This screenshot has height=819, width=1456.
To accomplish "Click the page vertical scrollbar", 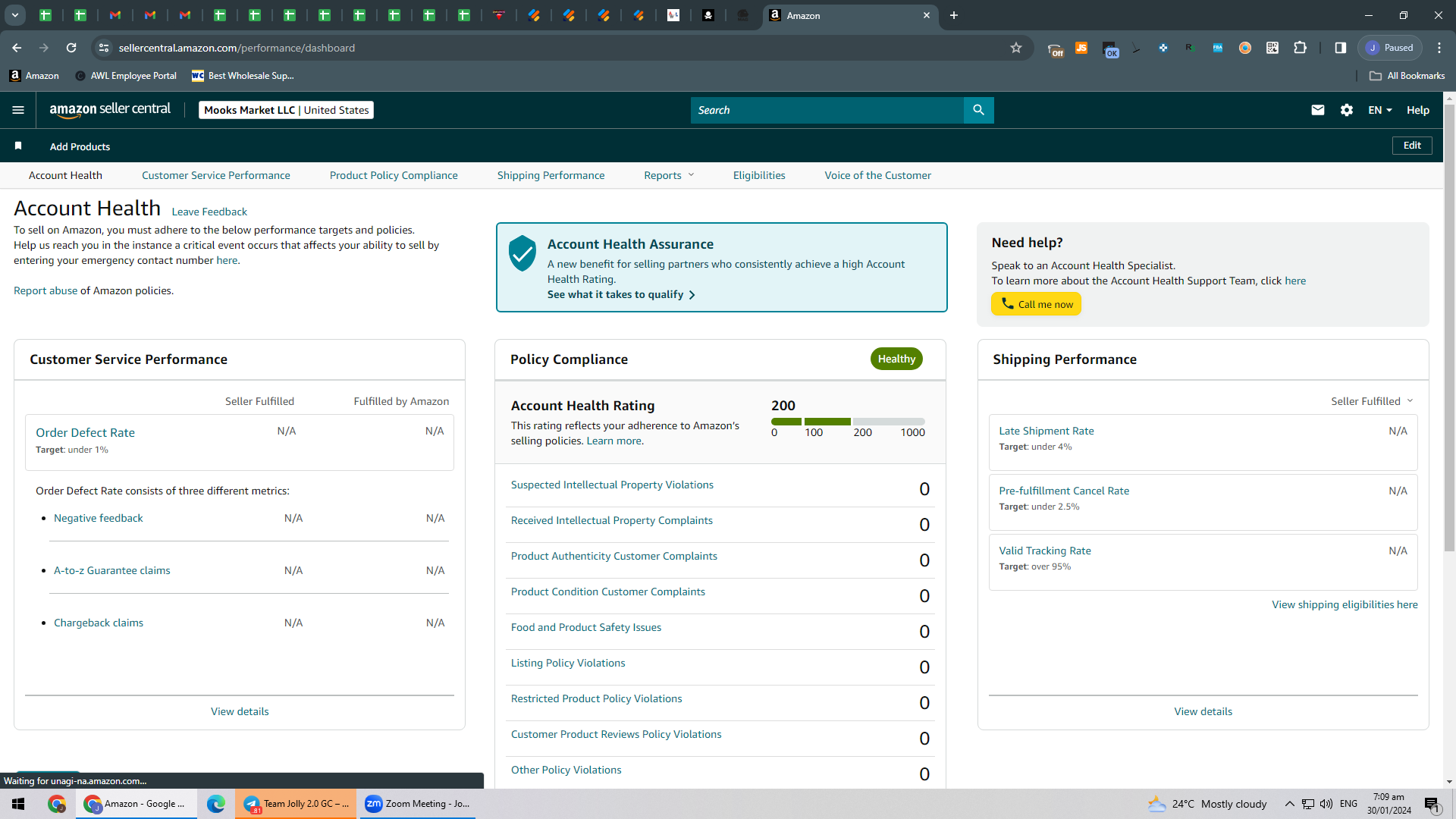I will click(x=1449, y=326).
